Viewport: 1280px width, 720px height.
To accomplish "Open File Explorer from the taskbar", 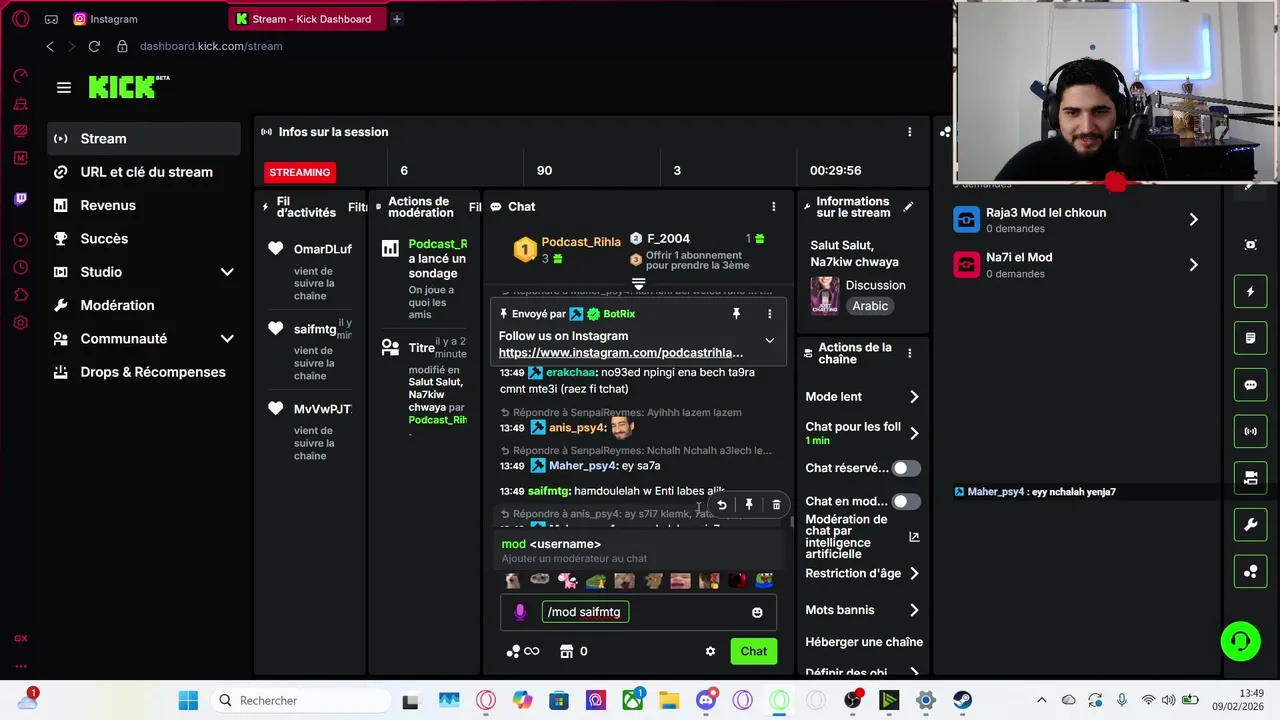I will pos(669,701).
